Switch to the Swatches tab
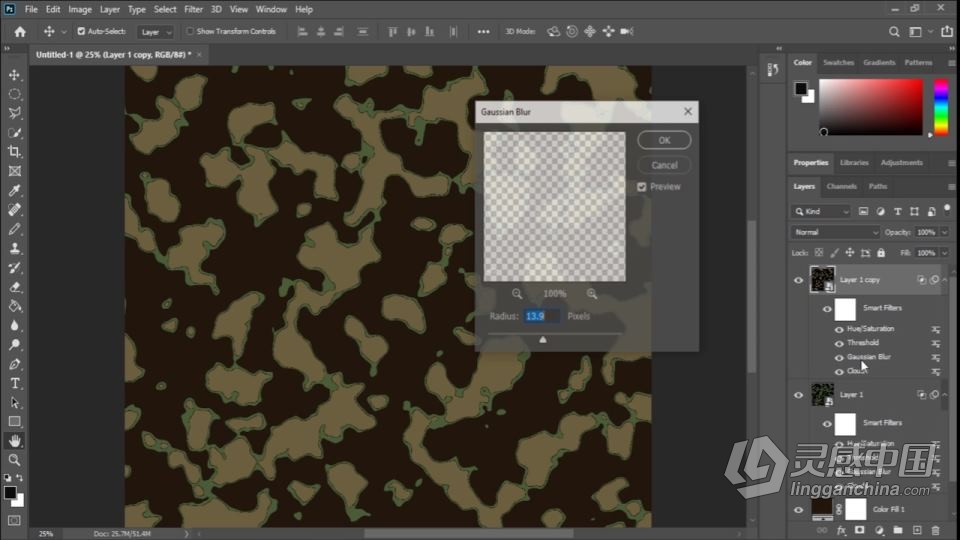The width and height of the screenshot is (960, 540). coord(838,62)
